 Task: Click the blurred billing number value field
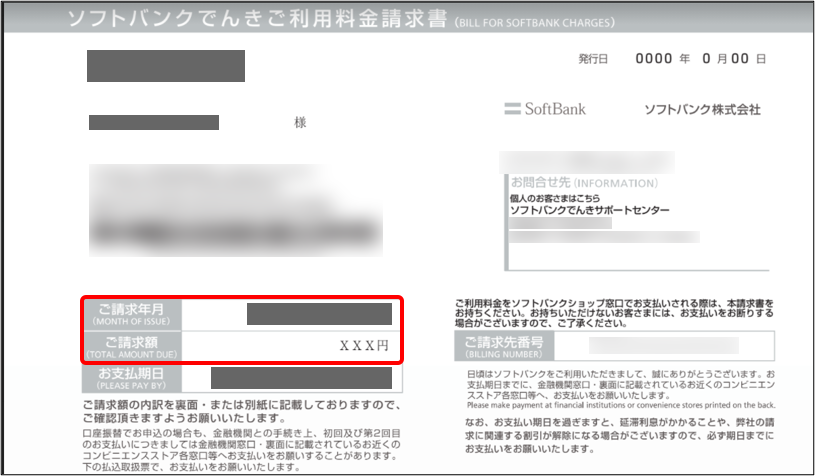point(664,346)
